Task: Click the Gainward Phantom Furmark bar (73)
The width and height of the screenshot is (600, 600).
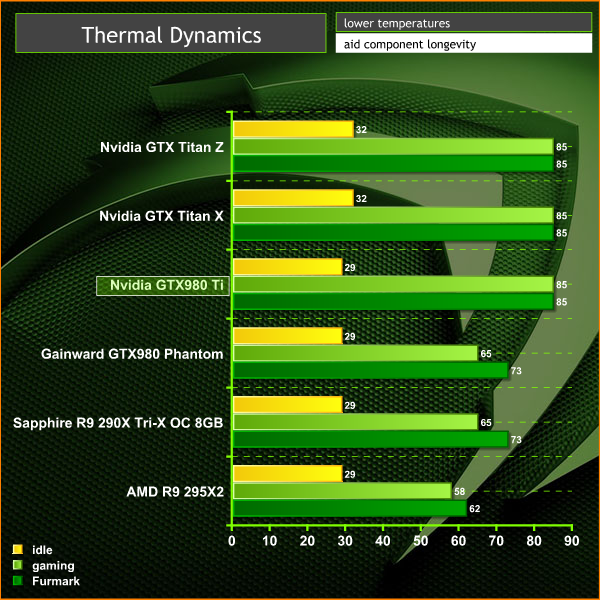Action: [x=371, y=370]
